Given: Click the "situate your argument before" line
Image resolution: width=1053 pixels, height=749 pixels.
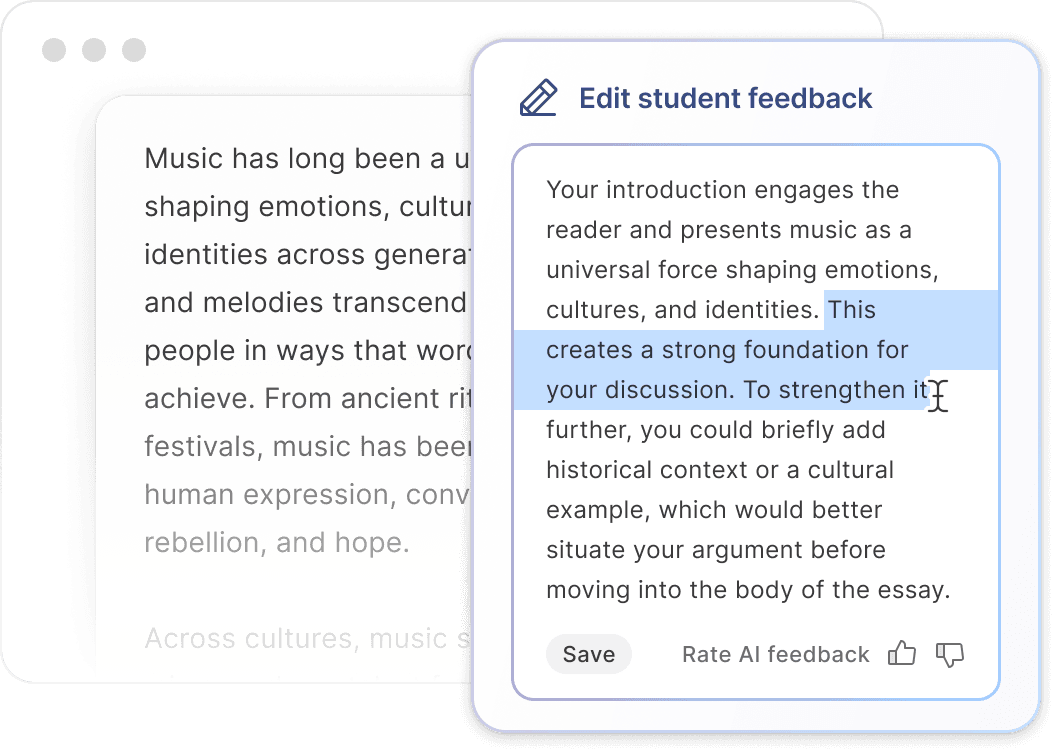Looking at the screenshot, I should [x=715, y=550].
